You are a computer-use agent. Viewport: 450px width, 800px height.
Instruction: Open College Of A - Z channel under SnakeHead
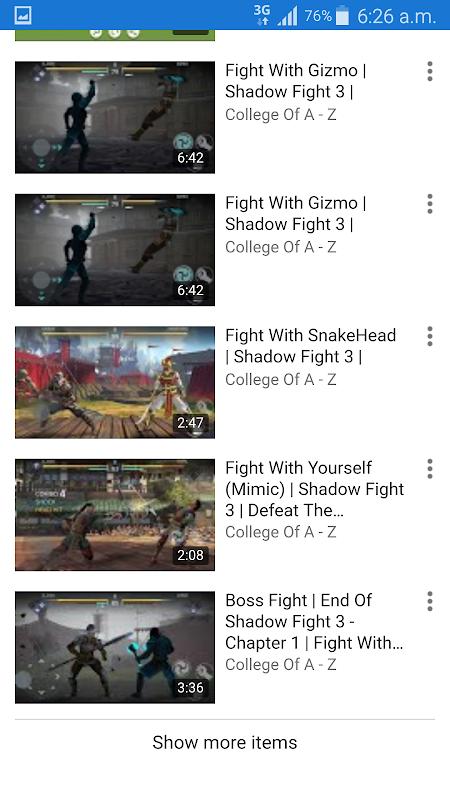281,380
